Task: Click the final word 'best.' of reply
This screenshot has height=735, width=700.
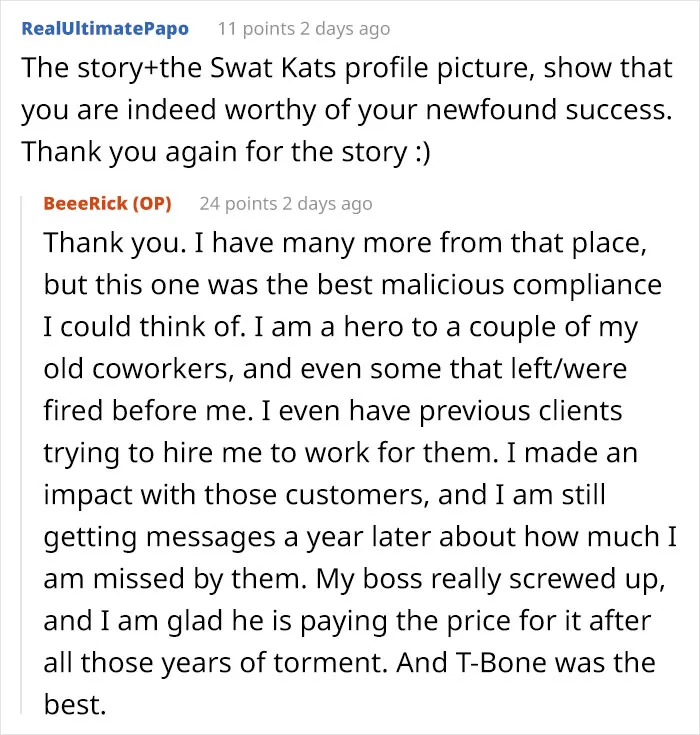Action: click(x=75, y=704)
